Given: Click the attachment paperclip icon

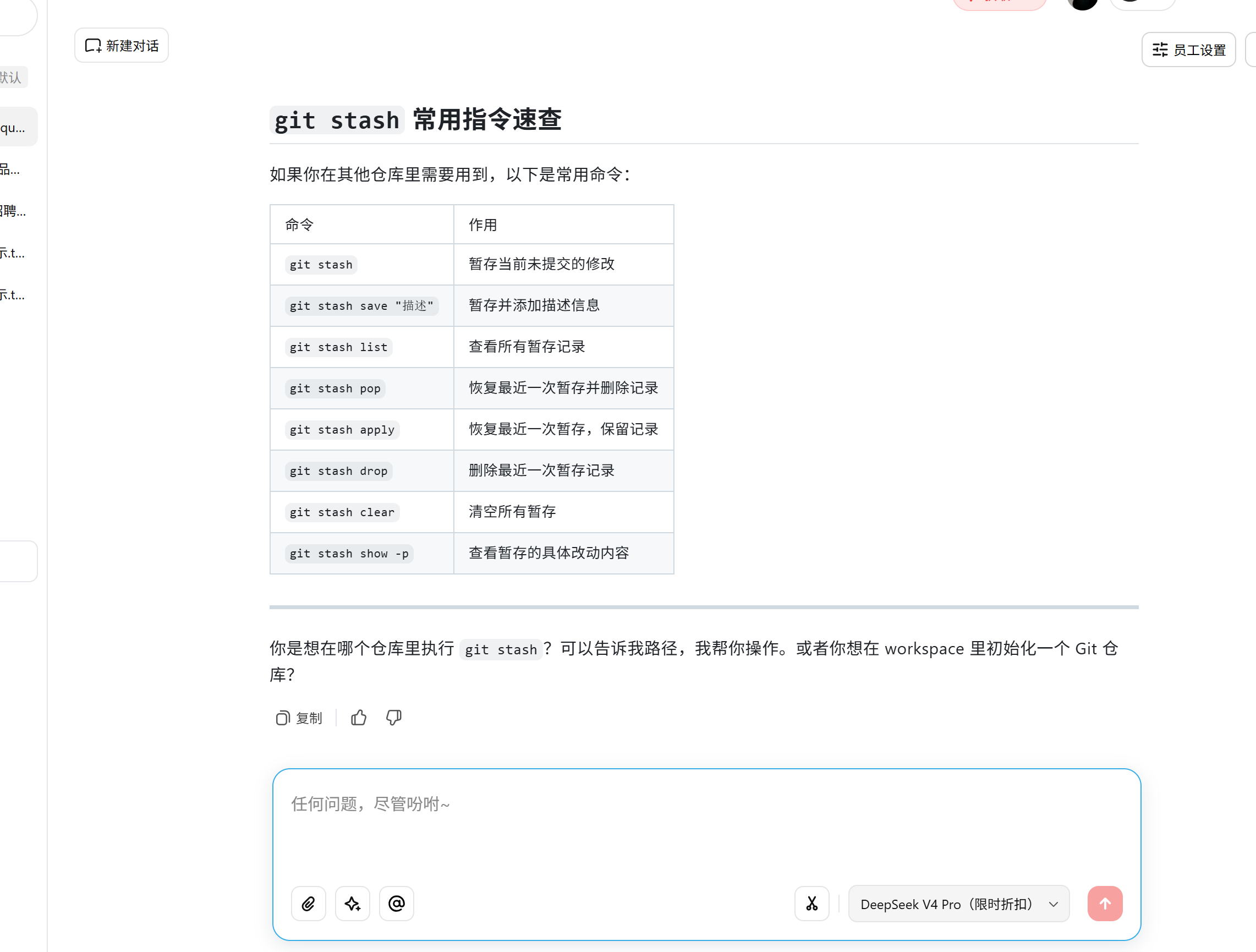Looking at the screenshot, I should 308,903.
